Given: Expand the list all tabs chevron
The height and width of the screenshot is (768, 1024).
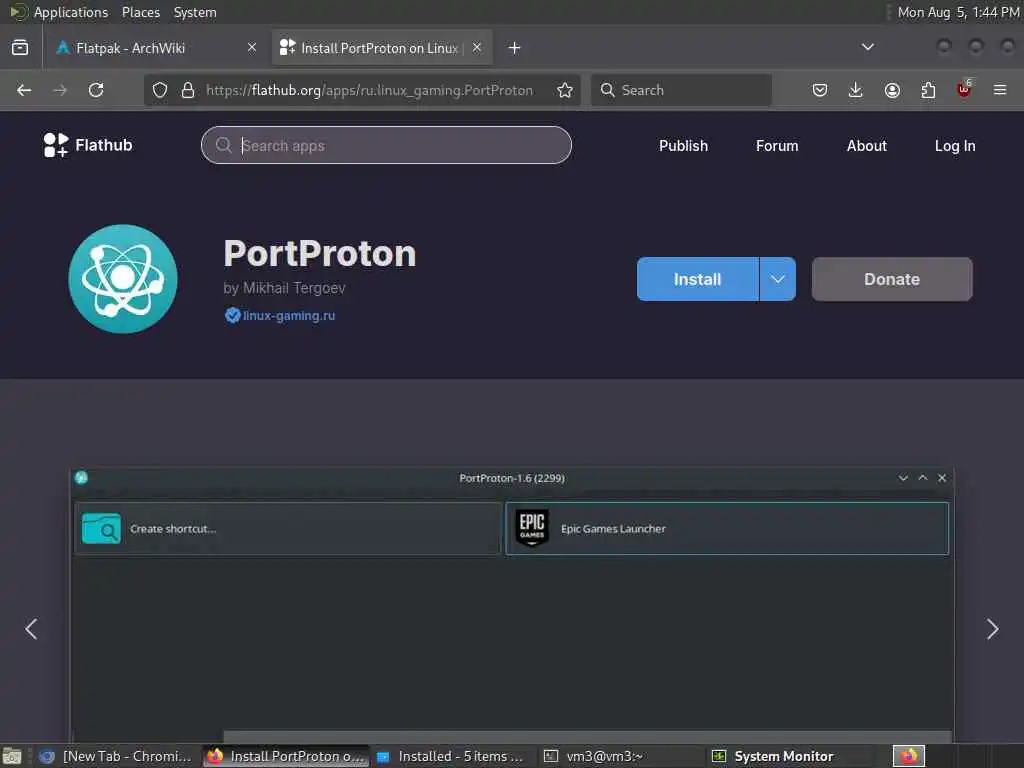Looking at the screenshot, I should click(x=868, y=47).
